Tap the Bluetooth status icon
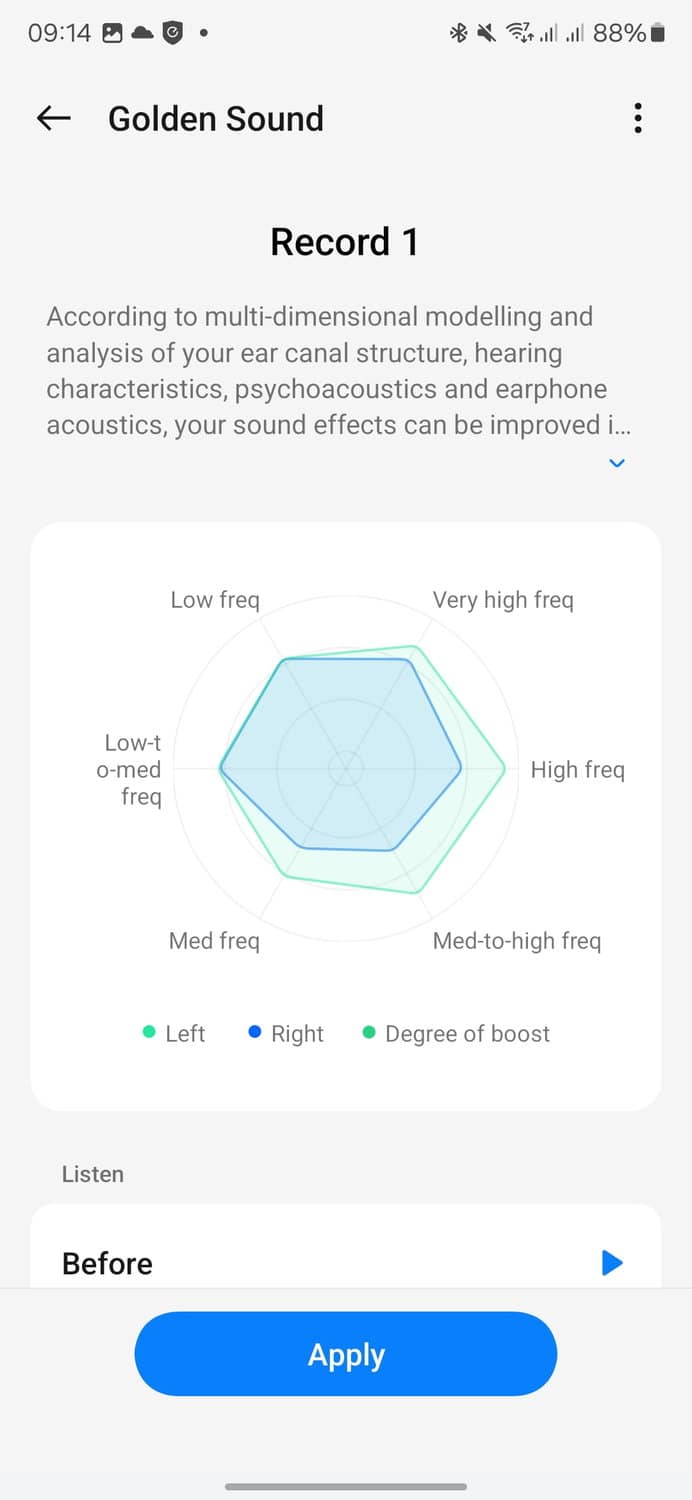 458,33
